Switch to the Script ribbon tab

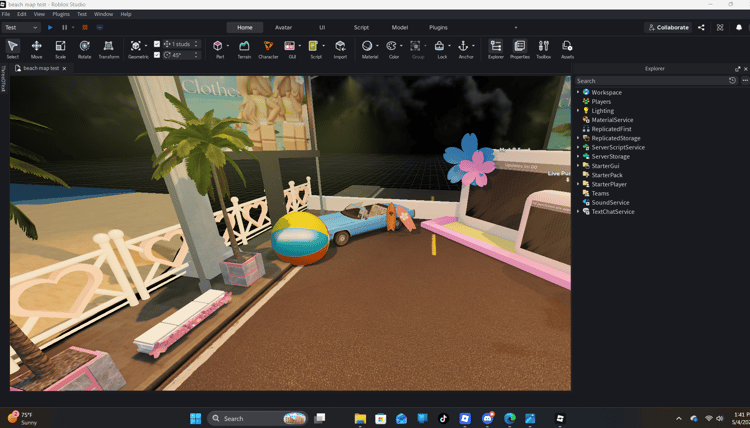361,28
